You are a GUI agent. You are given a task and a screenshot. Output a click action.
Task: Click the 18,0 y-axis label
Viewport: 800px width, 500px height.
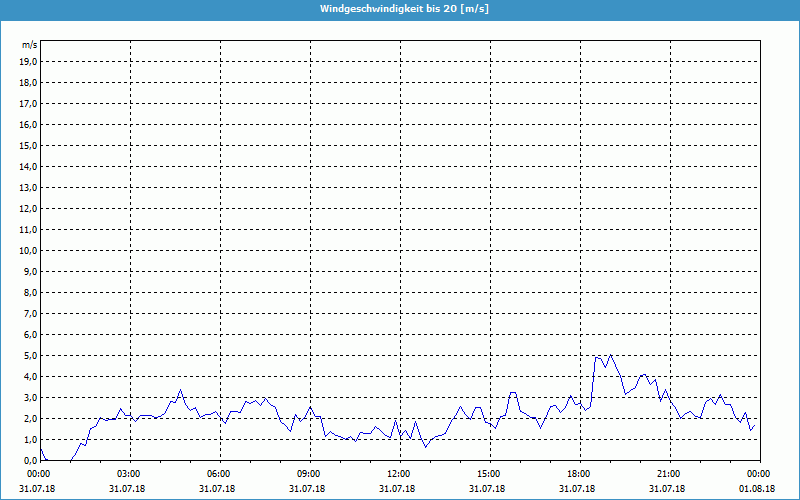tap(28, 83)
